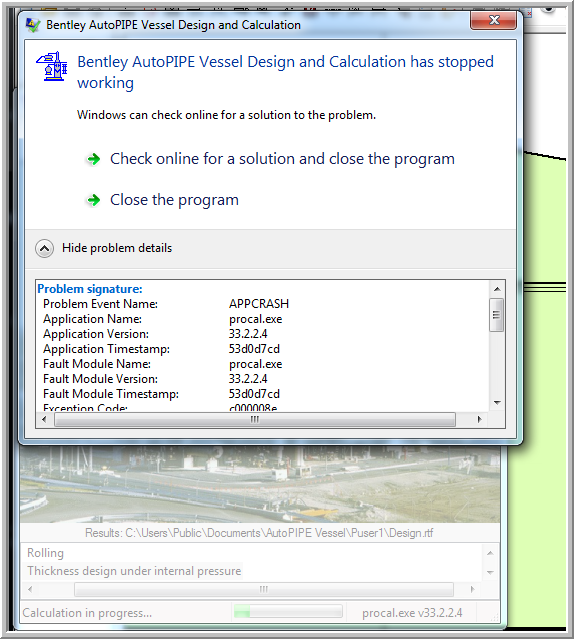574x639 pixels.
Task: Select Thickness design under internal pressure entry
Action: tap(134, 571)
